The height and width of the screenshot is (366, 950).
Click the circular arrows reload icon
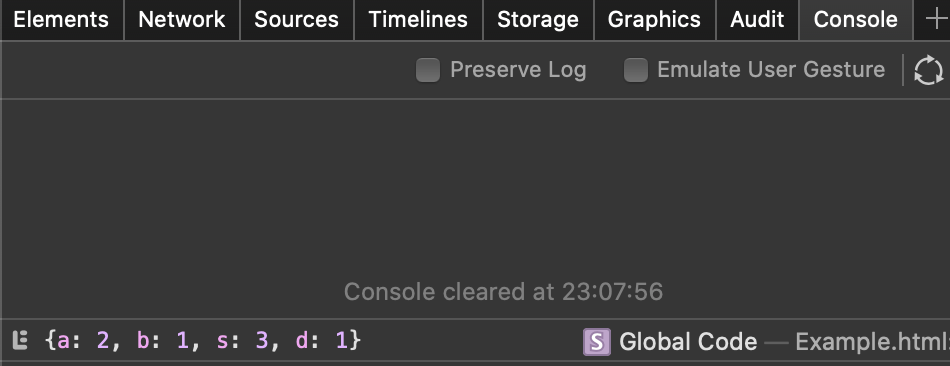point(928,70)
